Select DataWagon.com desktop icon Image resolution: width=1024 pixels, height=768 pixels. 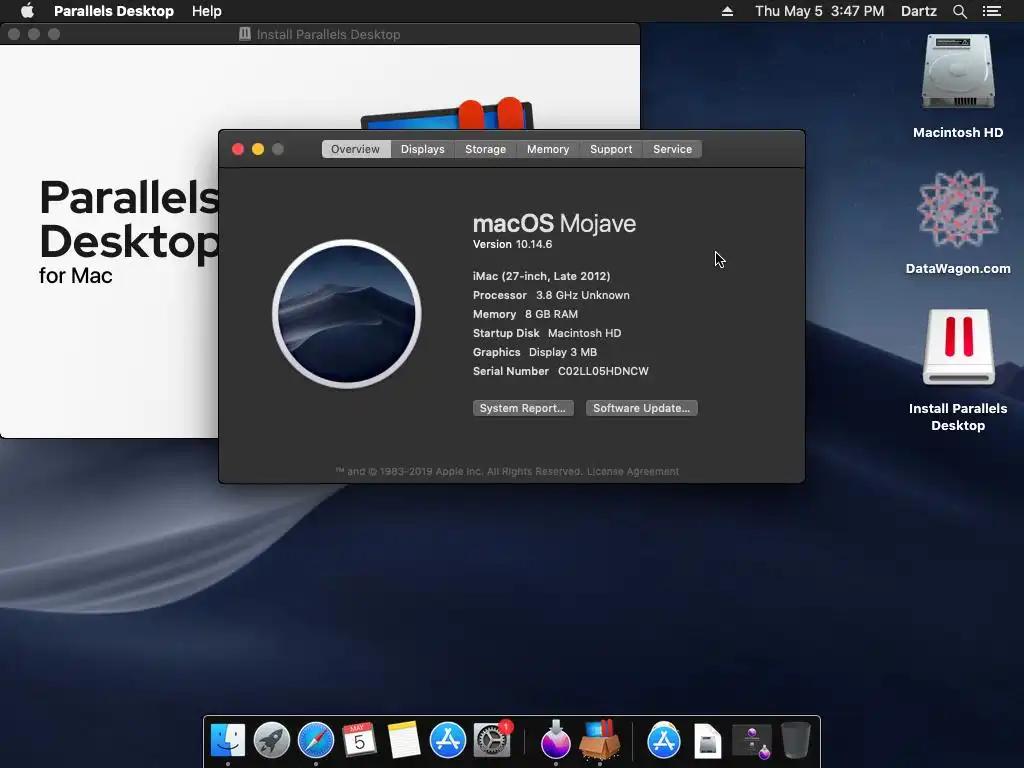(958, 209)
